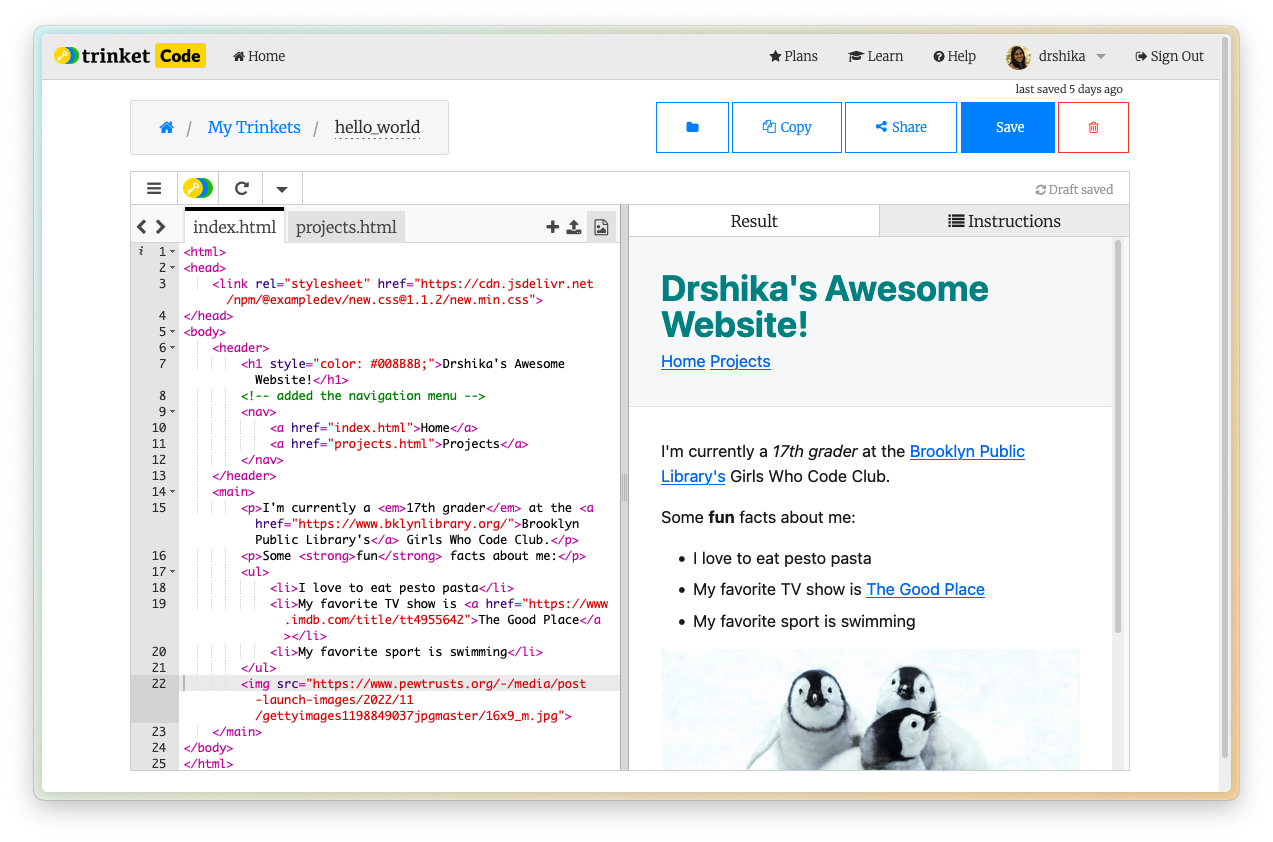Screen dimensions: 1273x842
Task: Open the image library icon
Action: tap(601, 227)
